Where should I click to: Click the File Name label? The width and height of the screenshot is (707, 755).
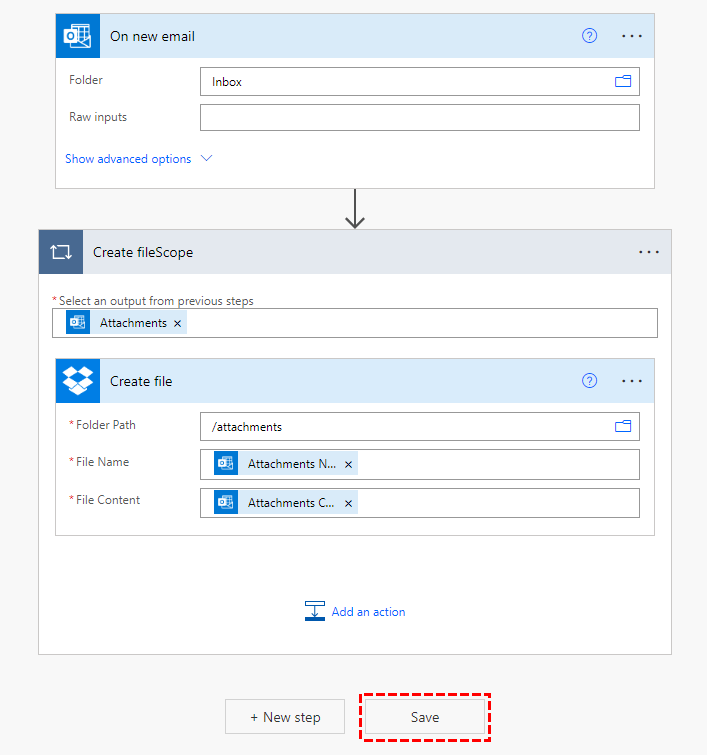pyautogui.click(x=103, y=462)
